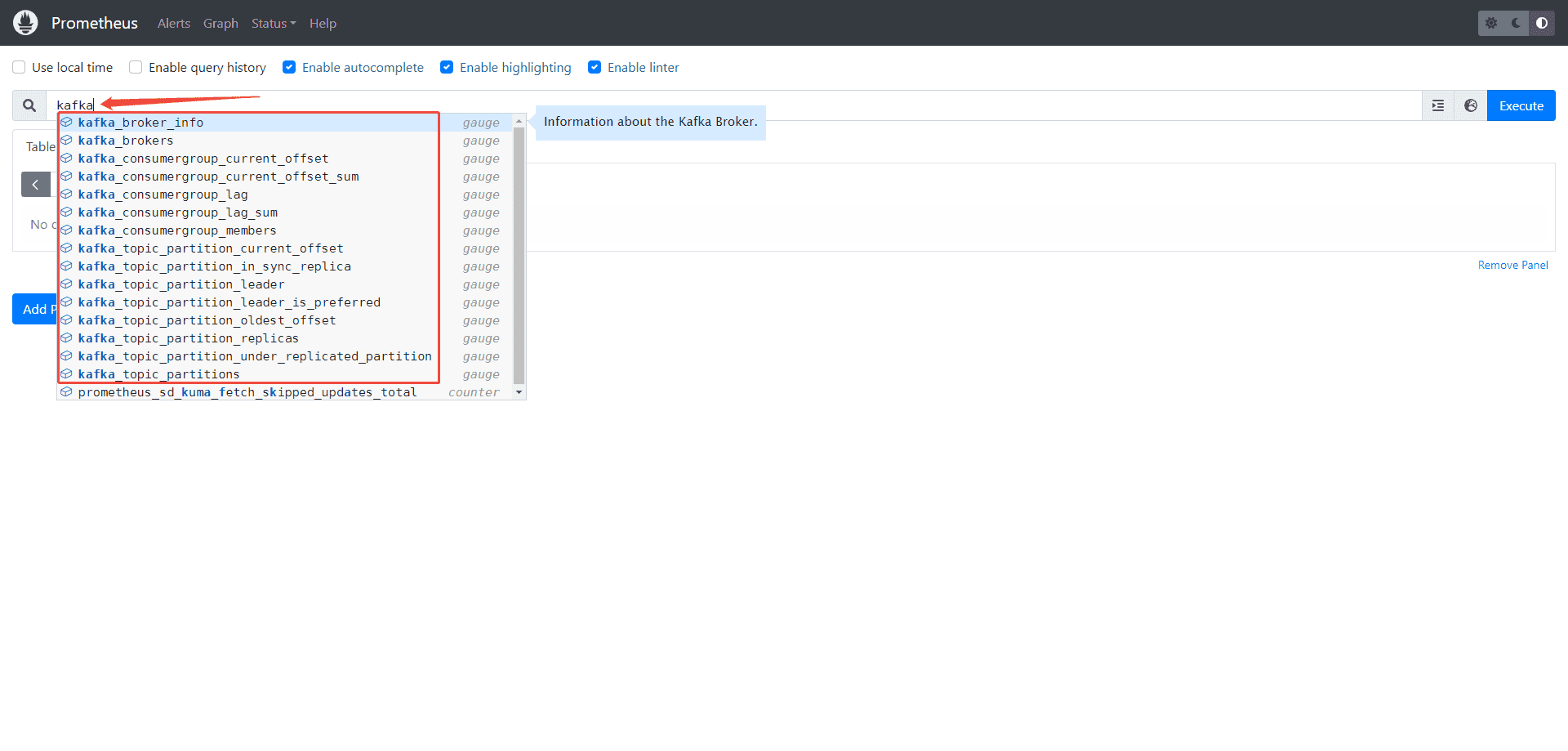Click the Kafka Broker information tooltip
Viewport: 1568px width, 751px height.
tap(651, 122)
